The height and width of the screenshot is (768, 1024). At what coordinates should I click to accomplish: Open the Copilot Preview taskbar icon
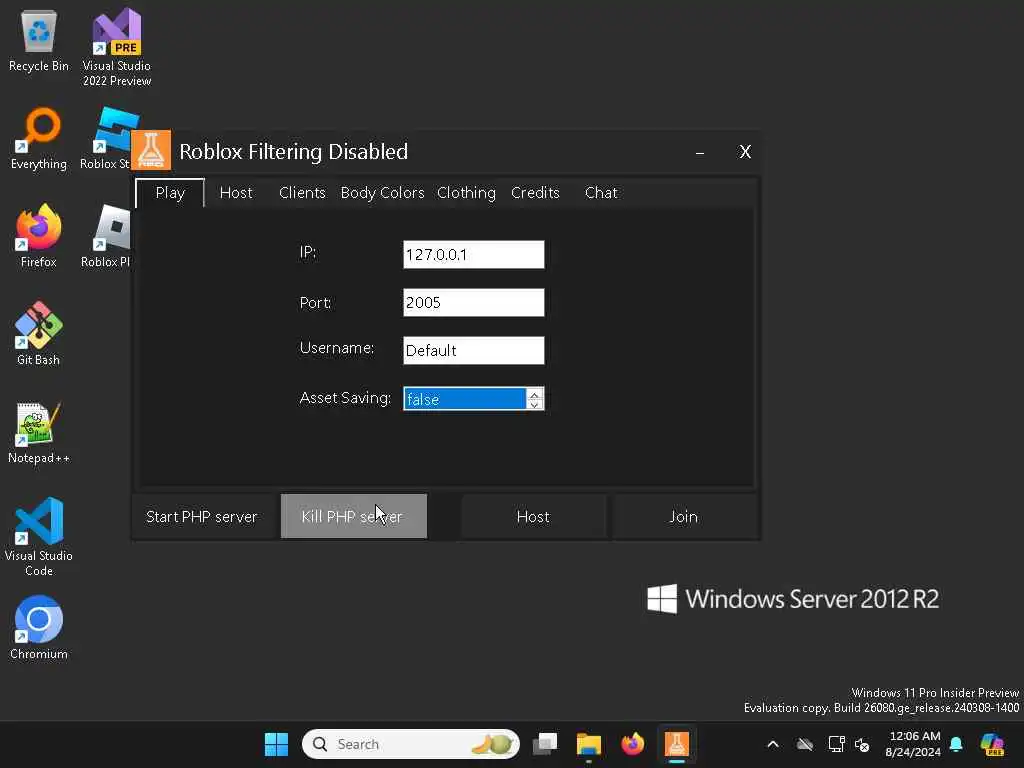(992, 744)
